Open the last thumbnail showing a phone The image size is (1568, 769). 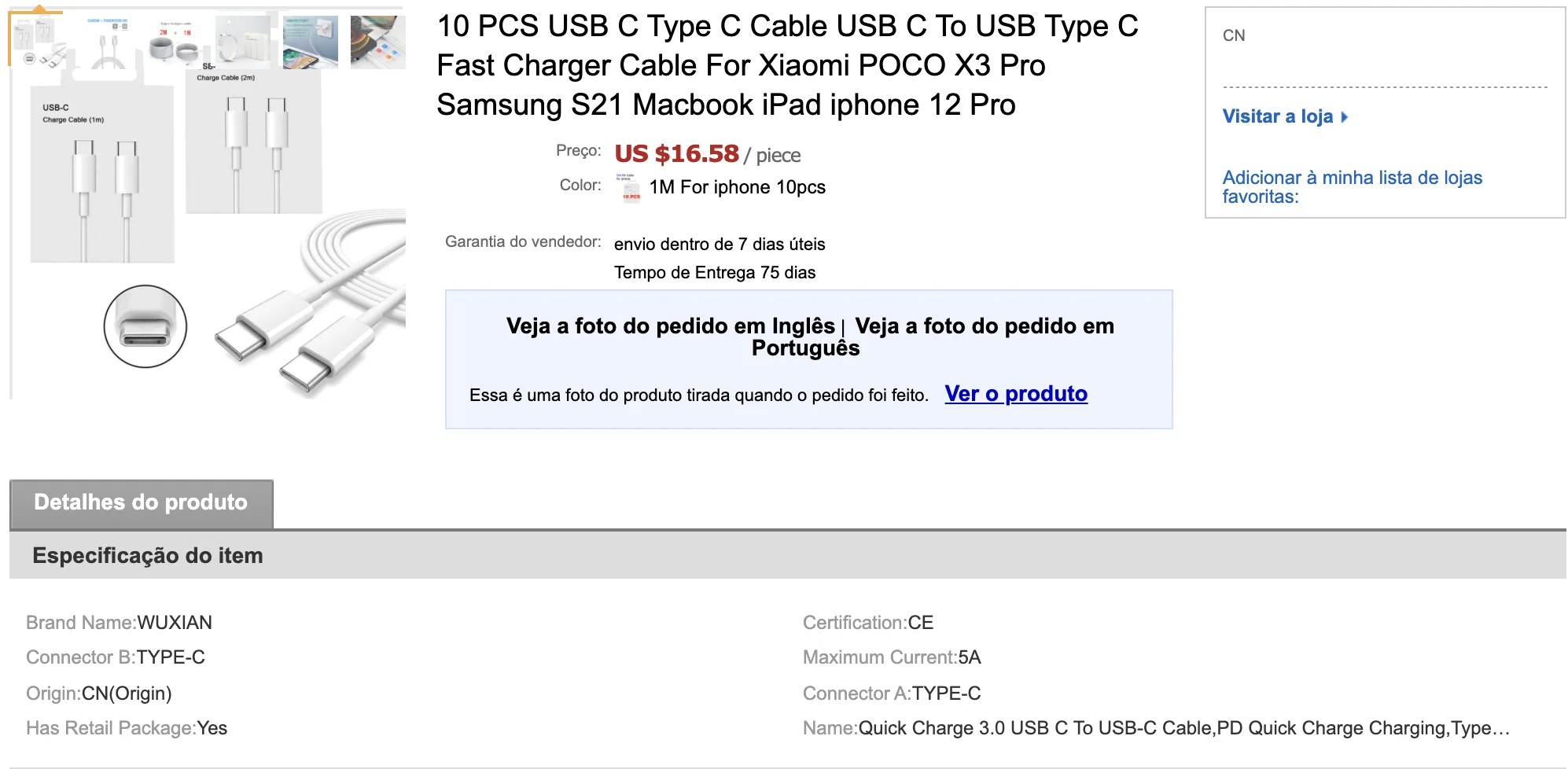[x=377, y=42]
